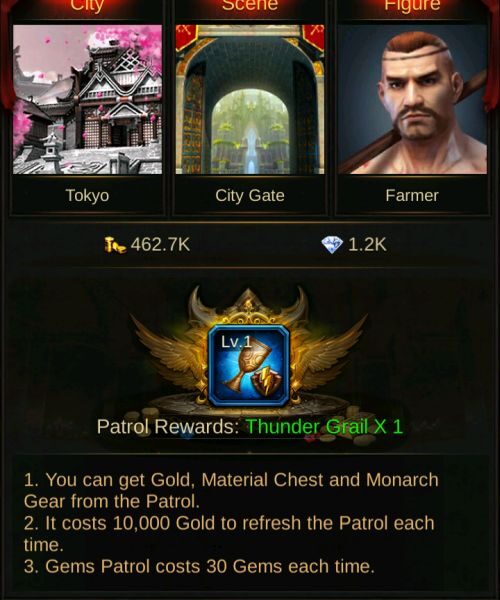Click the gold coins currency icon
This screenshot has width=500, height=600.
tap(115, 245)
